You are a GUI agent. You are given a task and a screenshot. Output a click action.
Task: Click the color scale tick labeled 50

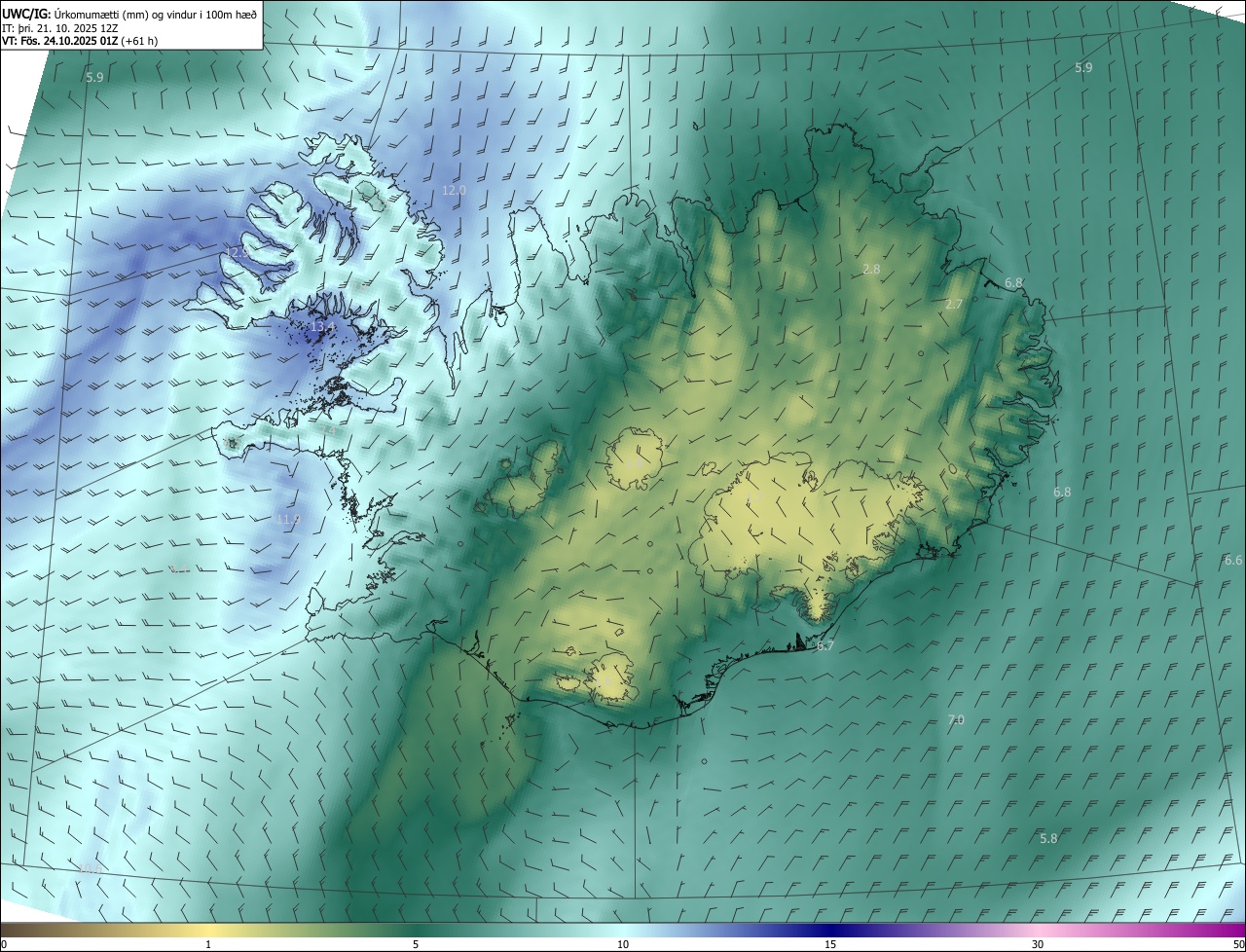[x=1238, y=944]
